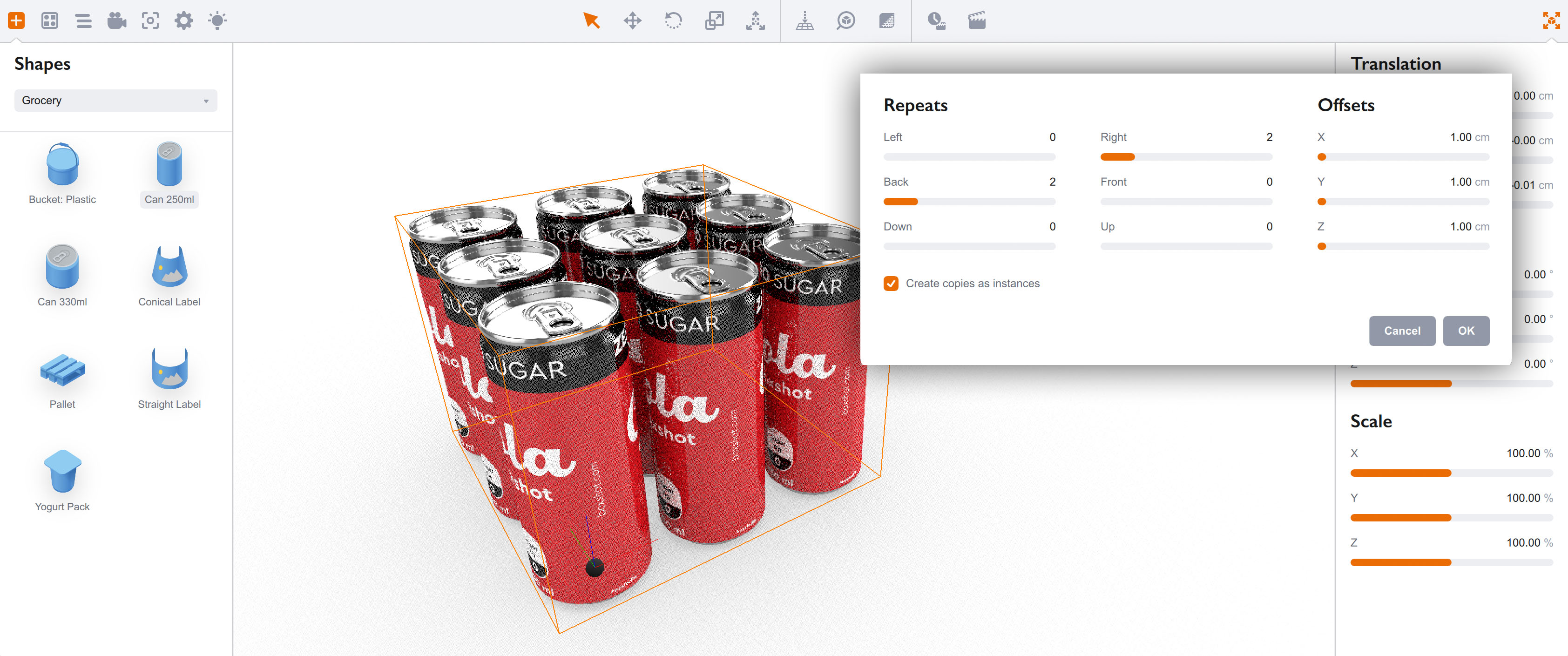This screenshot has width=1568, height=656.
Task: Click the fit-to-view magnifier icon
Action: coord(845,20)
